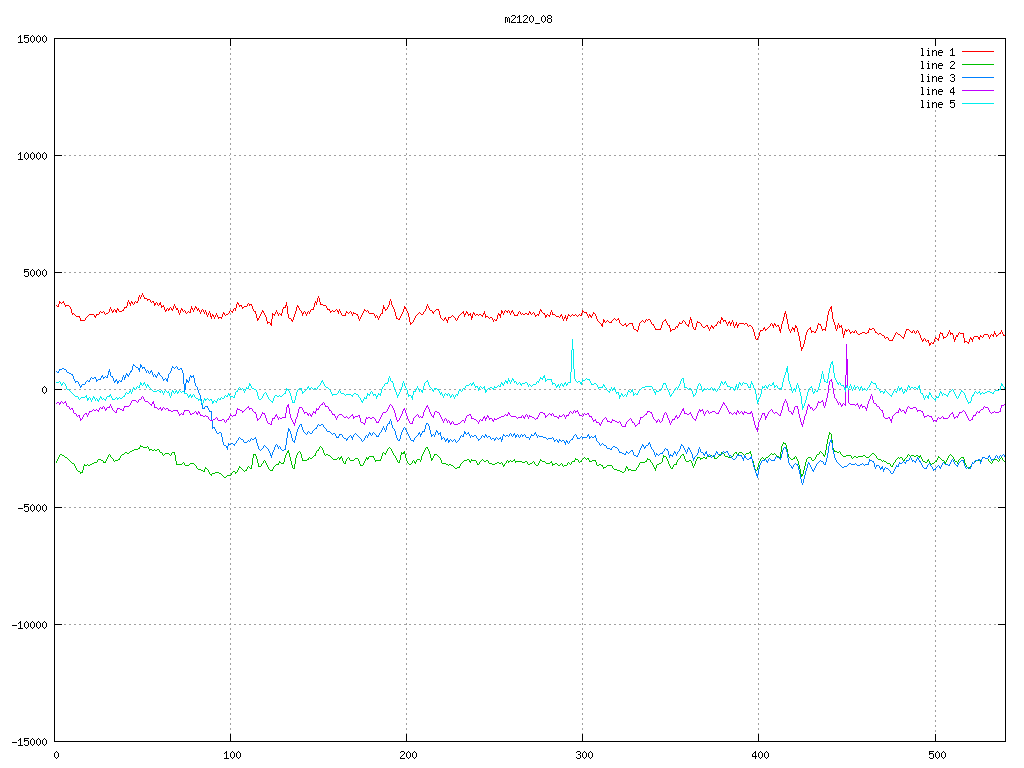The height and width of the screenshot is (768, 1024).
Task: Click the green line 2 legend sample
Action: (x=978, y=65)
